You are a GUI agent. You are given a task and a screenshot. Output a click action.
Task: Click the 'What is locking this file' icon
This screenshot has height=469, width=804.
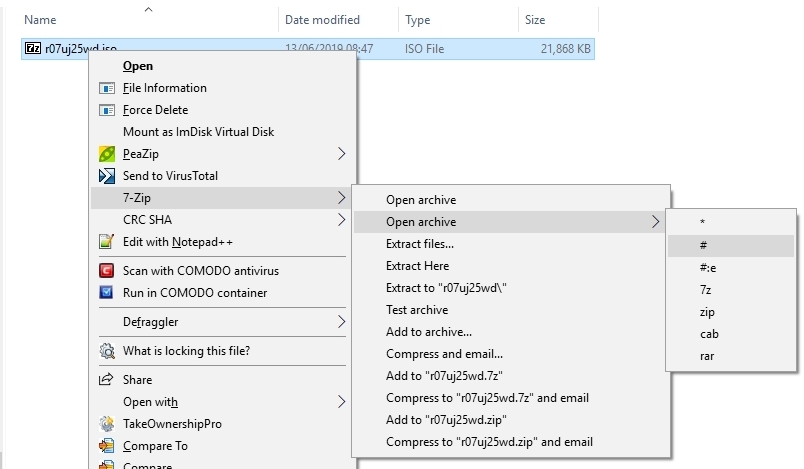click(107, 351)
